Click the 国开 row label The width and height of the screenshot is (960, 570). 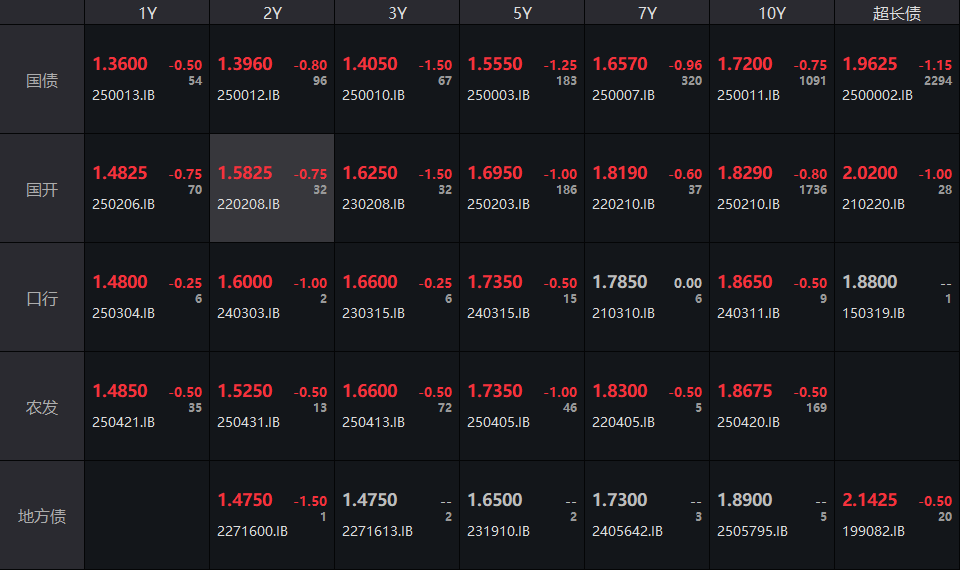click(x=42, y=189)
